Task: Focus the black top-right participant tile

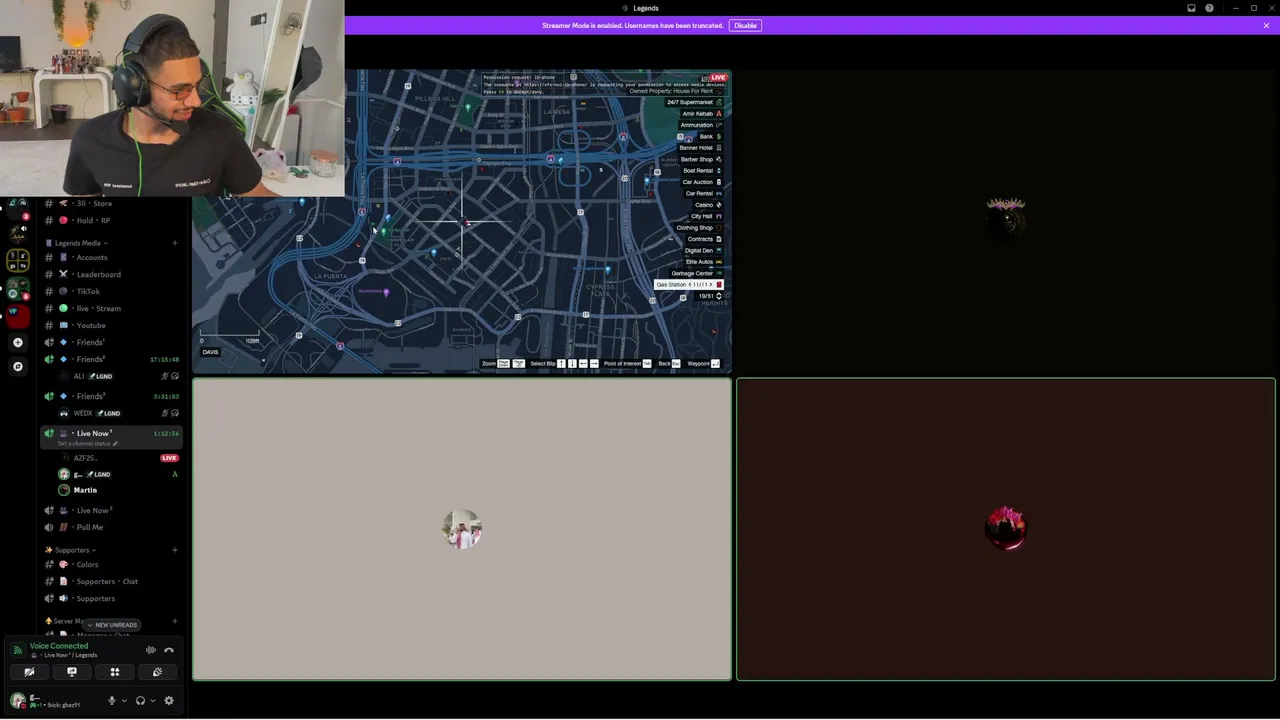Action: point(1006,222)
